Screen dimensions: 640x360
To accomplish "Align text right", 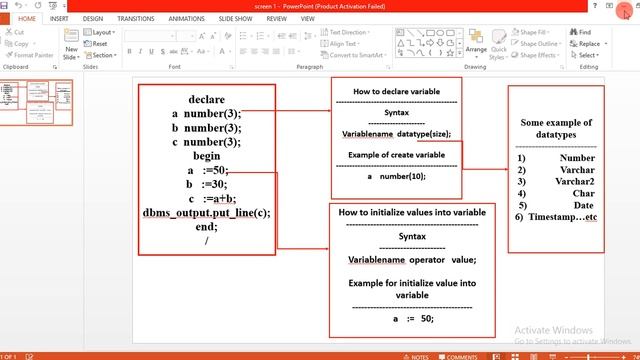I will (x=265, y=51).
